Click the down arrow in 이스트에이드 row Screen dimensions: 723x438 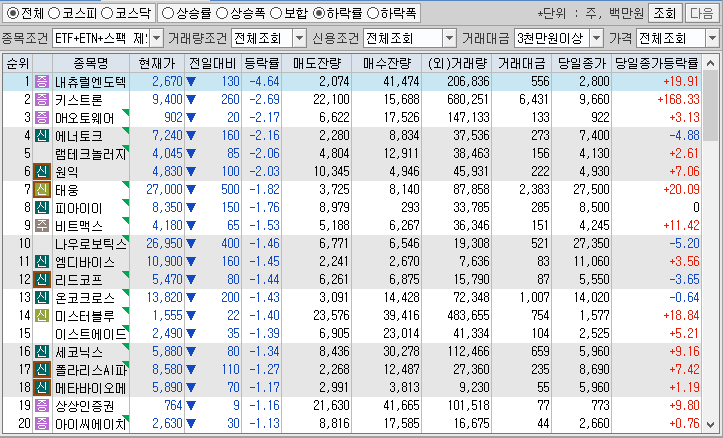click(191, 334)
